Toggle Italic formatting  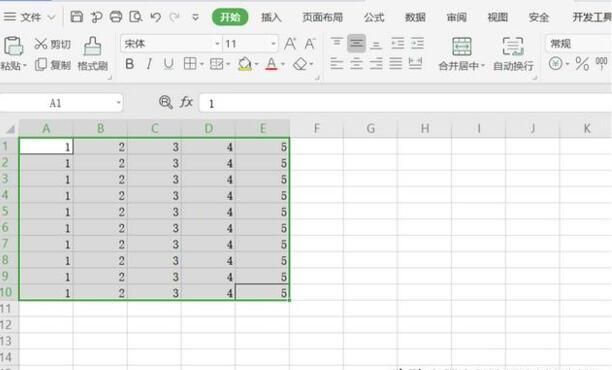pos(149,64)
